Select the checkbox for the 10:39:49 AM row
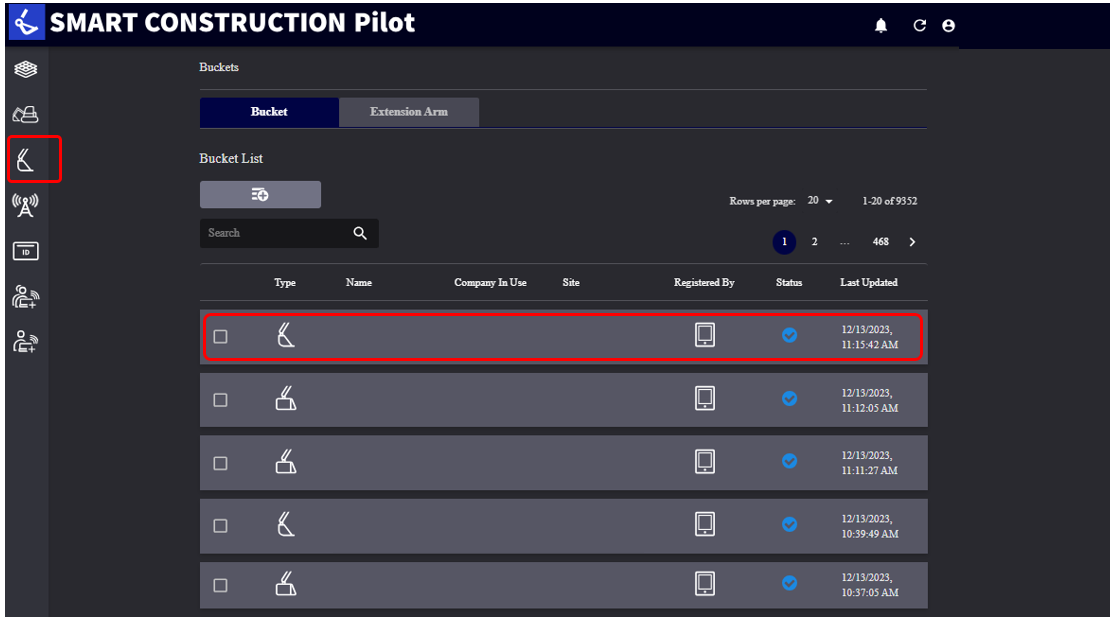This screenshot has width=1115, height=624. 221,525
